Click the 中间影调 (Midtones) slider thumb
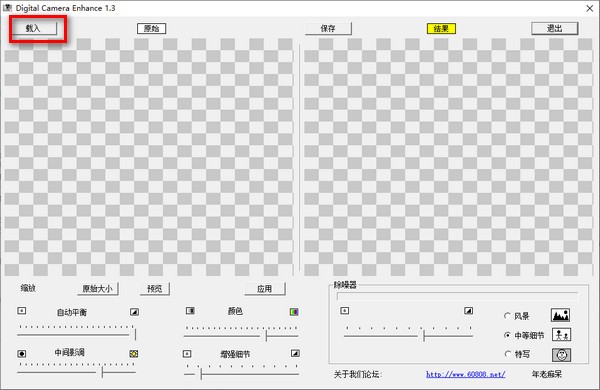The image size is (600, 390). click(103, 372)
